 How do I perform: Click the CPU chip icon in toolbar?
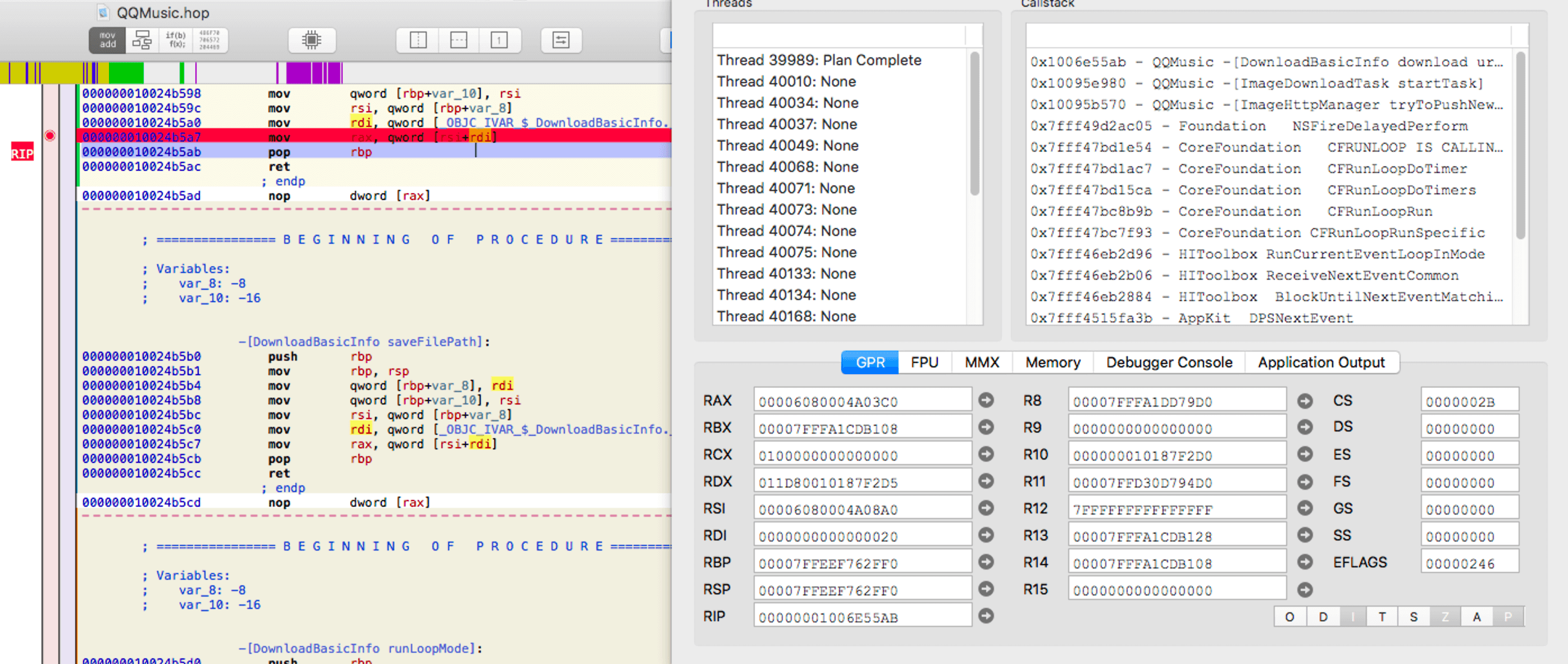point(312,40)
